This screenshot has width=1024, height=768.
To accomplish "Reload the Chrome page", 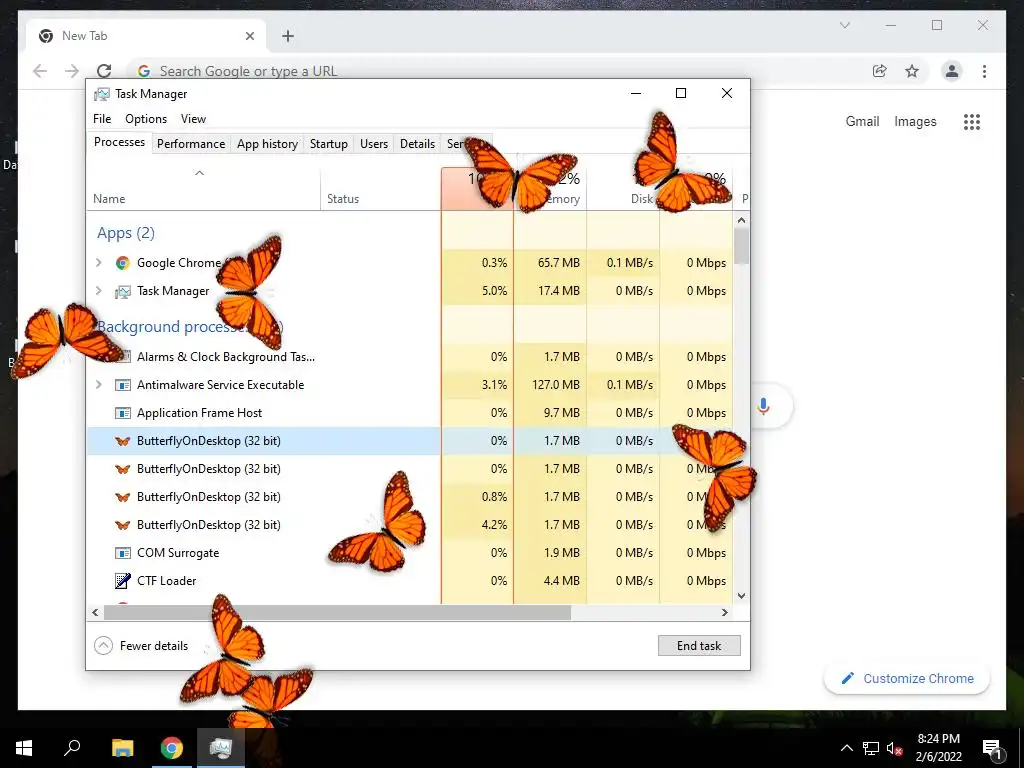I will (x=104, y=71).
